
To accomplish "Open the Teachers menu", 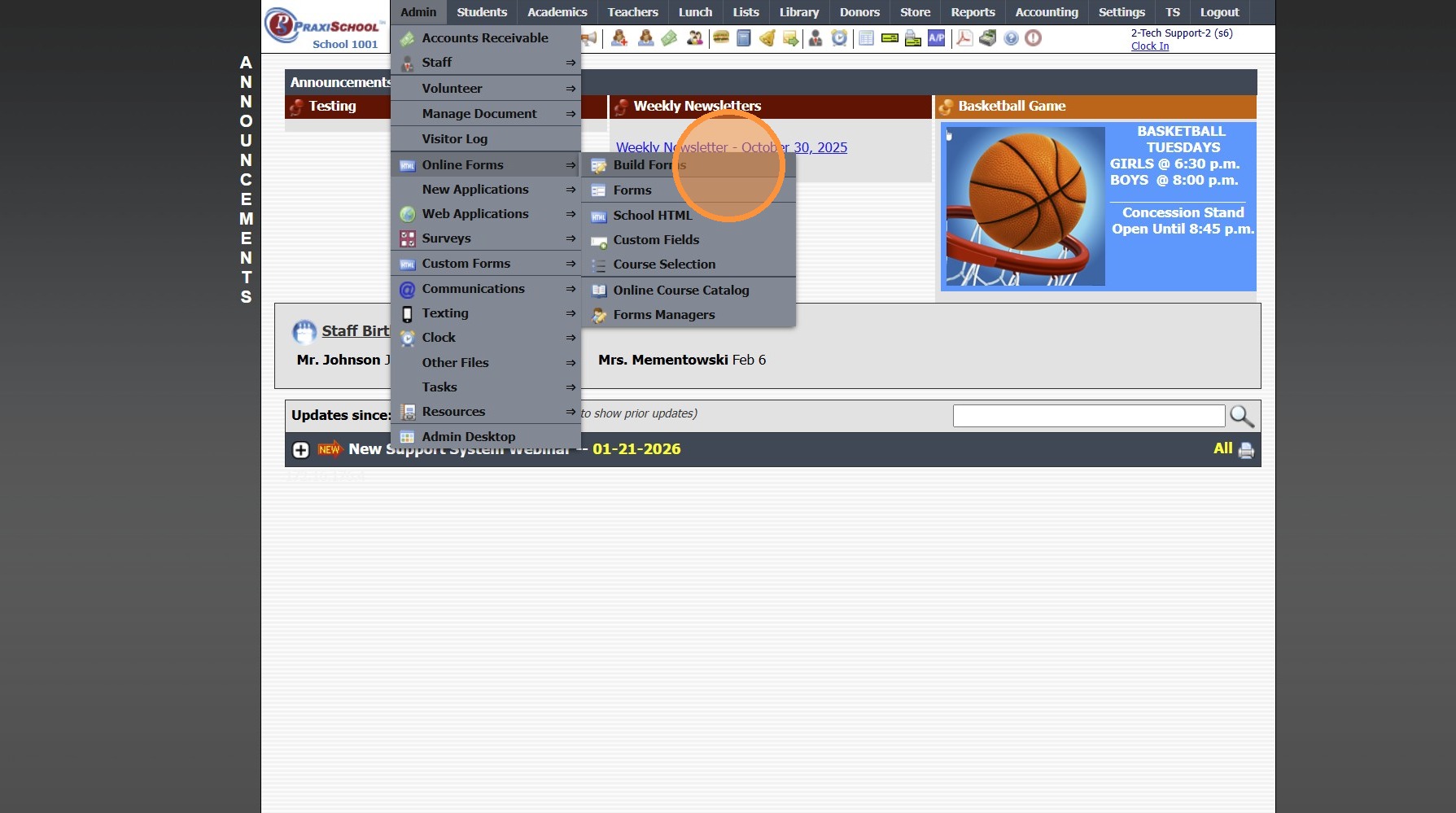I will tap(633, 12).
